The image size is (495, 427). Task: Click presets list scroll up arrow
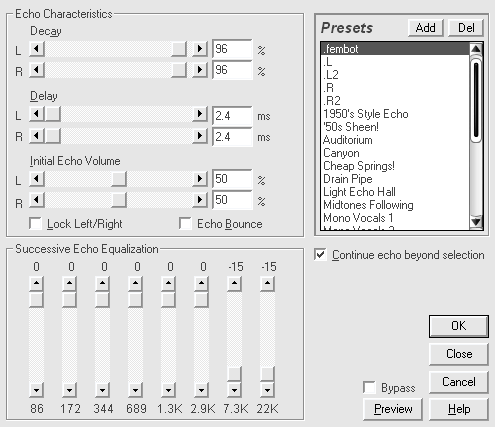tap(476, 49)
